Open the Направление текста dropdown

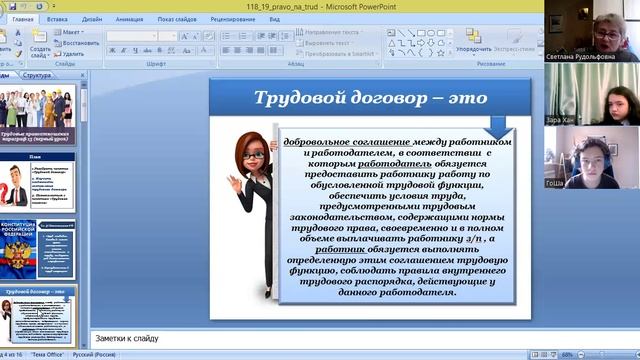(329, 32)
